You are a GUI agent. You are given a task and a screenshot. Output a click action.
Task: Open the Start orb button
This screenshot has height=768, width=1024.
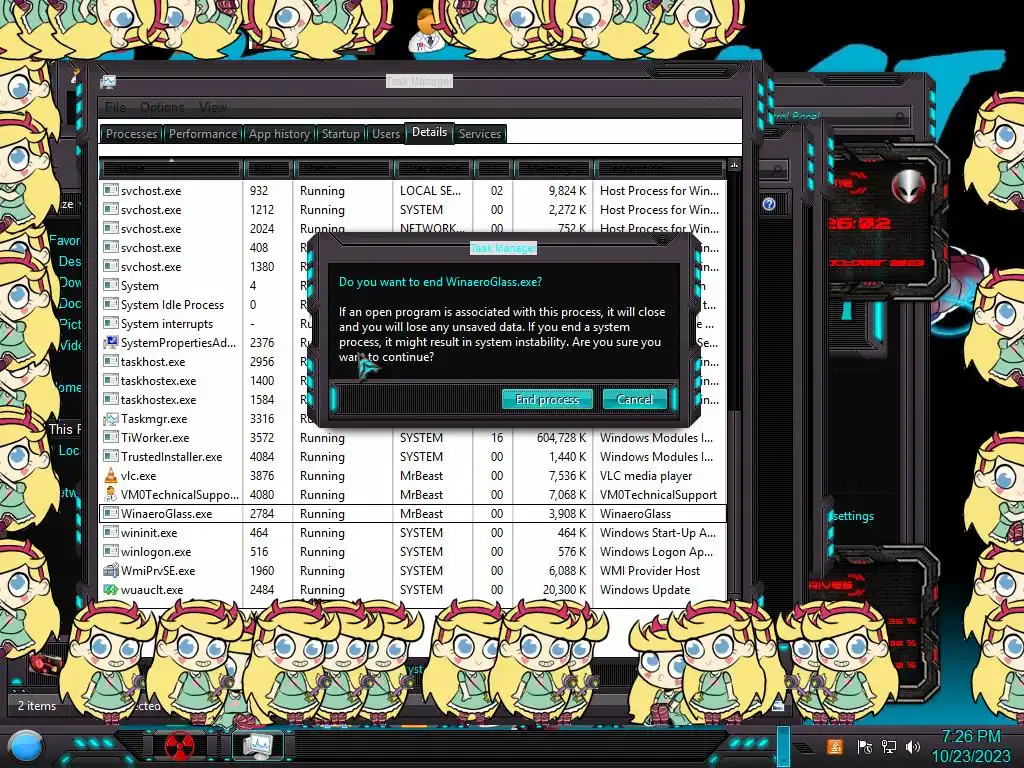click(26, 747)
